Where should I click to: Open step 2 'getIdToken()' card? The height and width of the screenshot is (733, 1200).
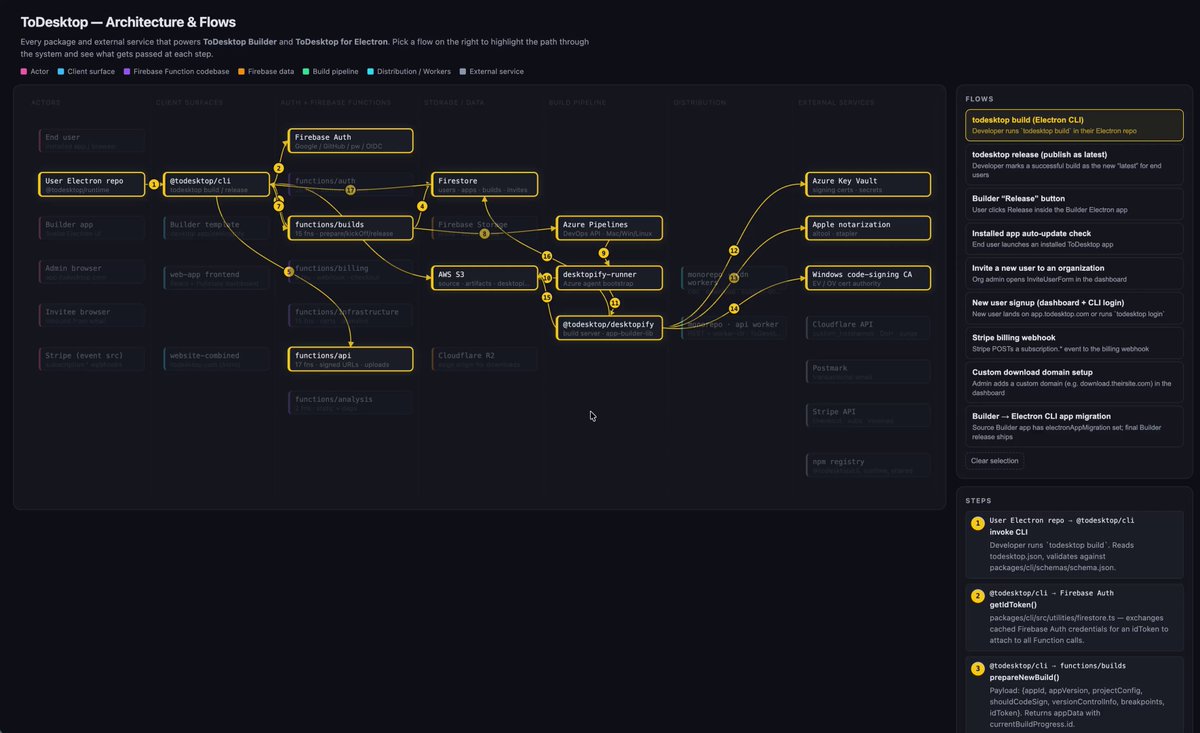click(1074, 617)
